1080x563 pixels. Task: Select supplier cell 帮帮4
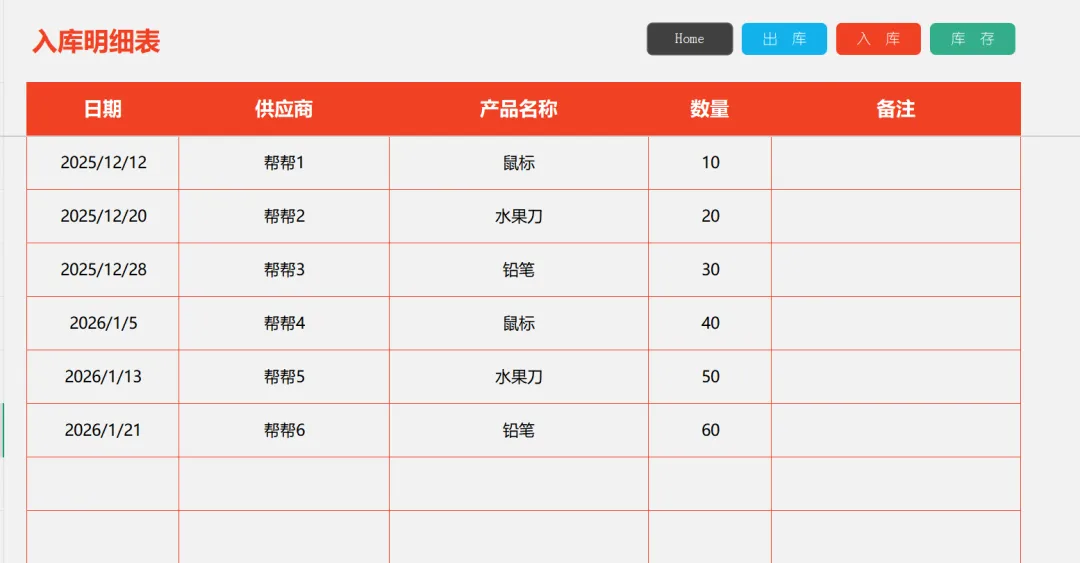pos(284,323)
